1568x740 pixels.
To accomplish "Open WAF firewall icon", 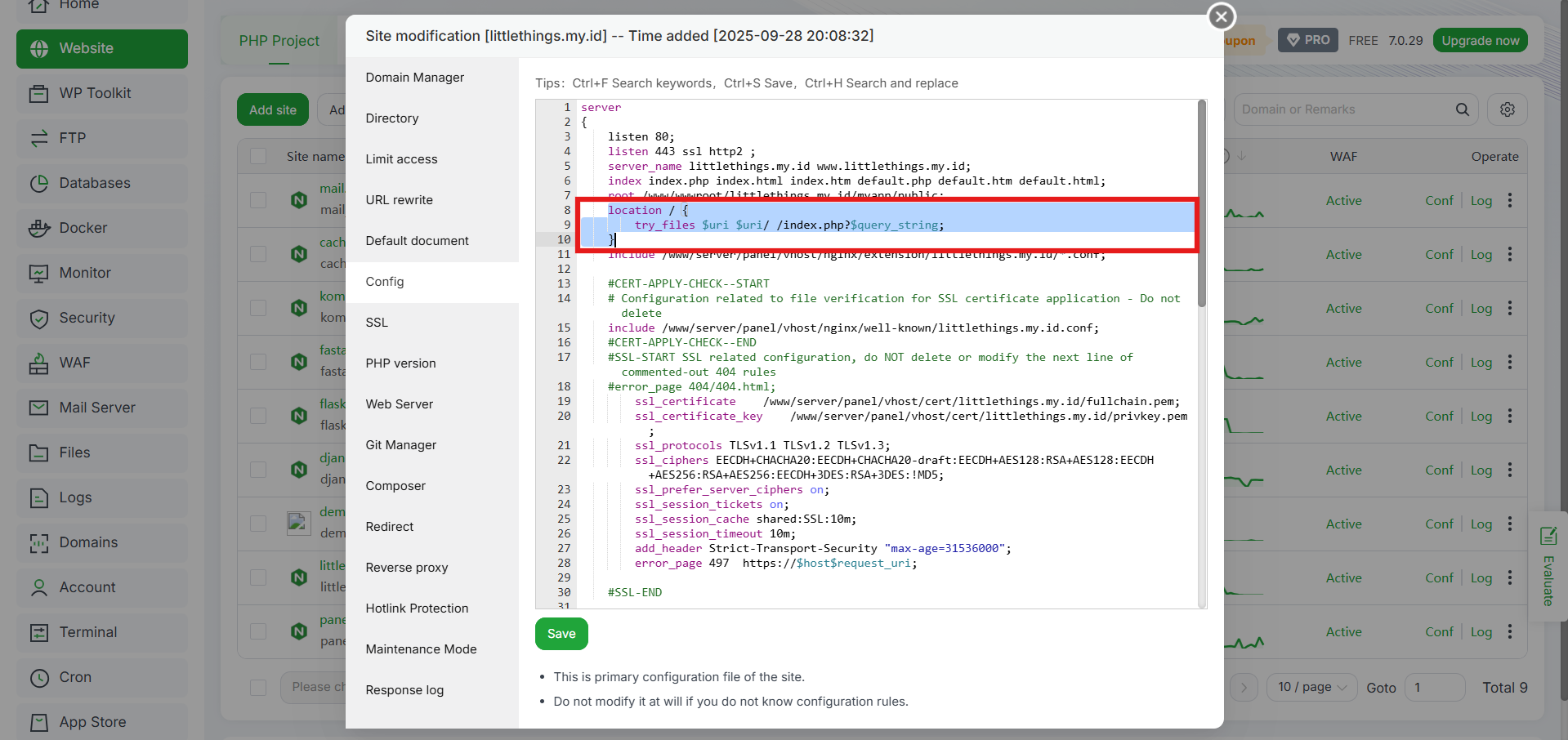I will pyautogui.click(x=39, y=363).
